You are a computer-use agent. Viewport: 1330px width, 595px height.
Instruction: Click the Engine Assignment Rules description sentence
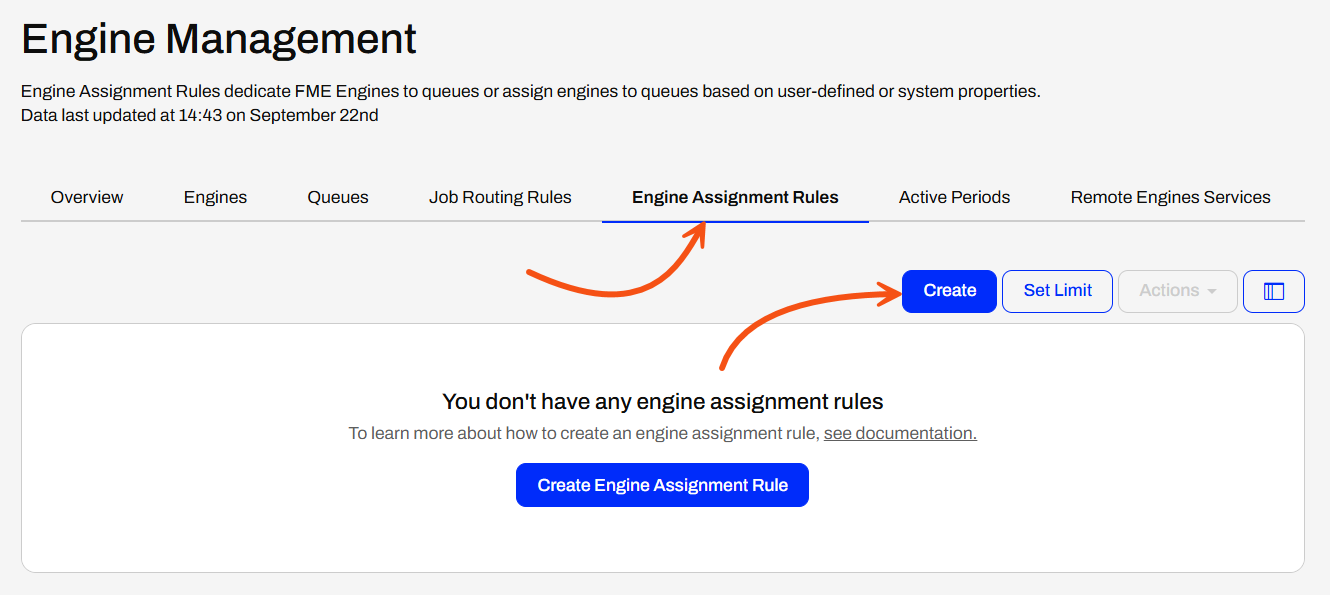tap(531, 91)
